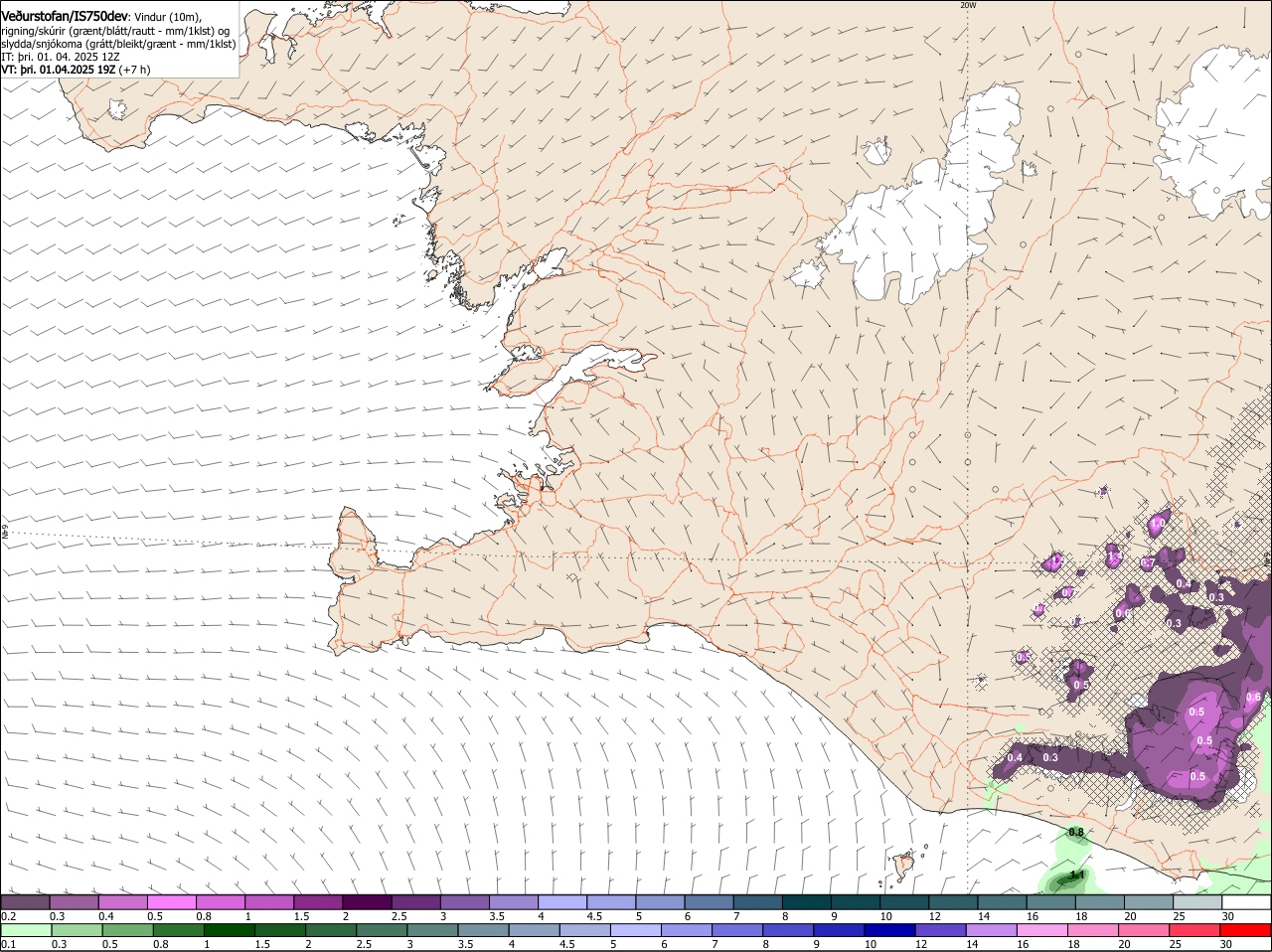Select the rain scale swatch above 4.5

point(584,930)
